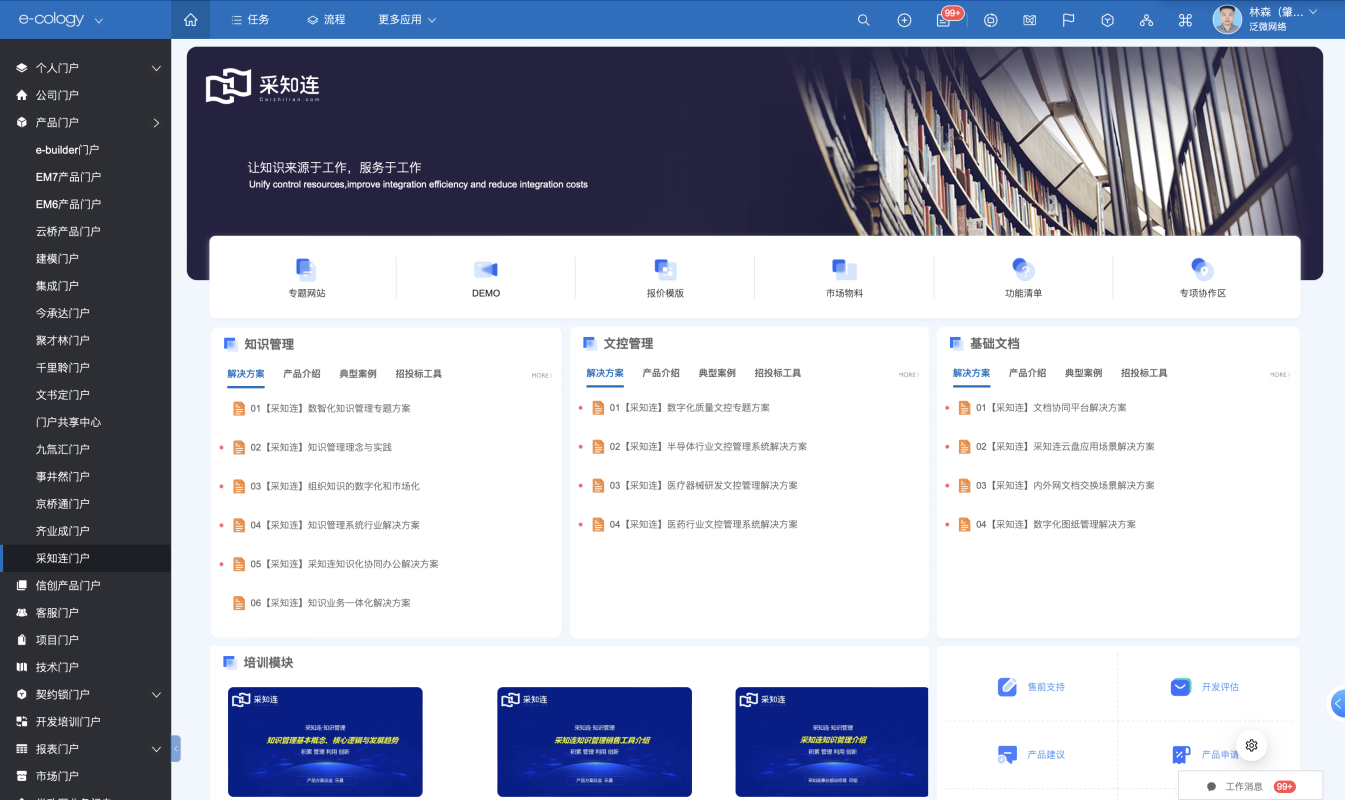Open the 流程 menu in top bar
The image size is (1345, 800).
tap(326, 20)
